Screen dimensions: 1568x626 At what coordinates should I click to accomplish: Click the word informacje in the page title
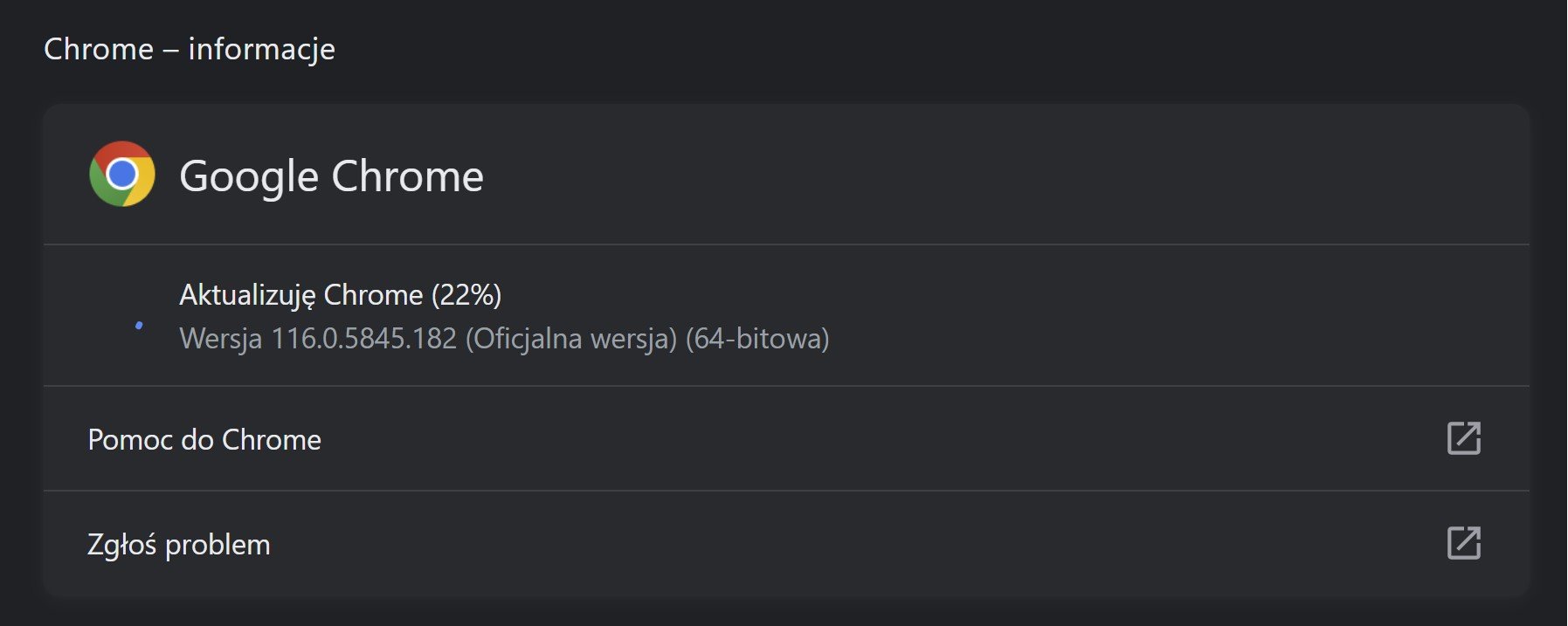[x=262, y=50]
